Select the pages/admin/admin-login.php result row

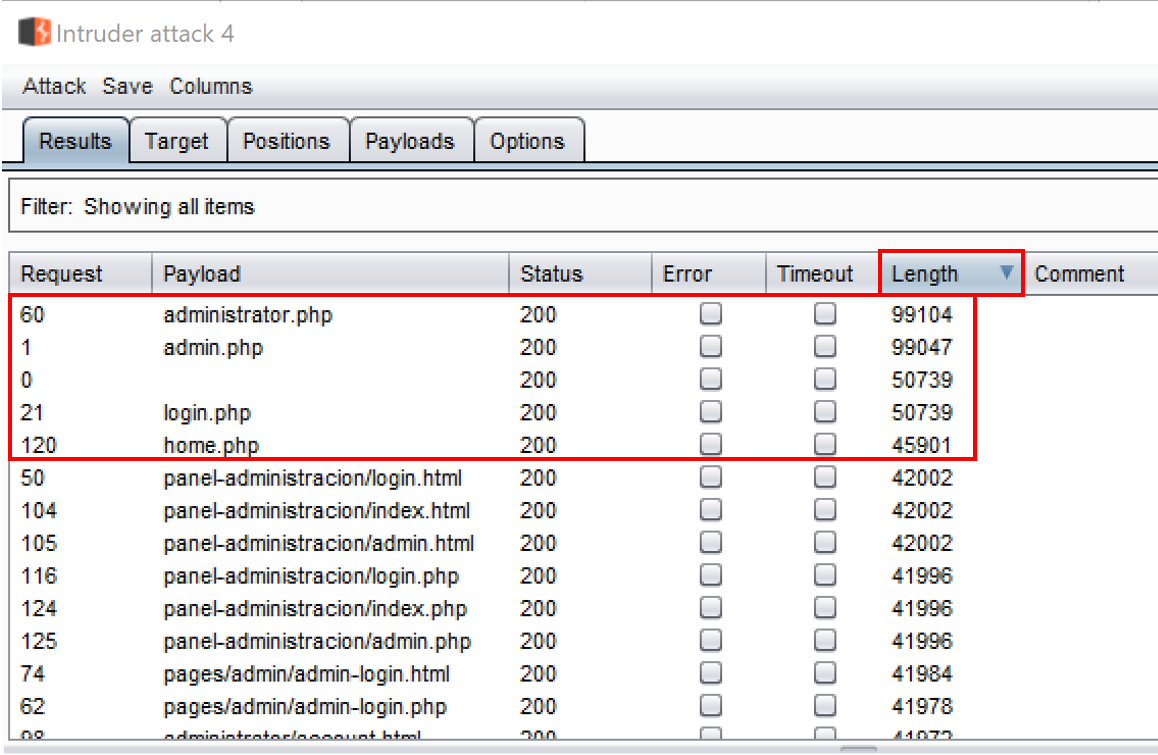[305, 706]
